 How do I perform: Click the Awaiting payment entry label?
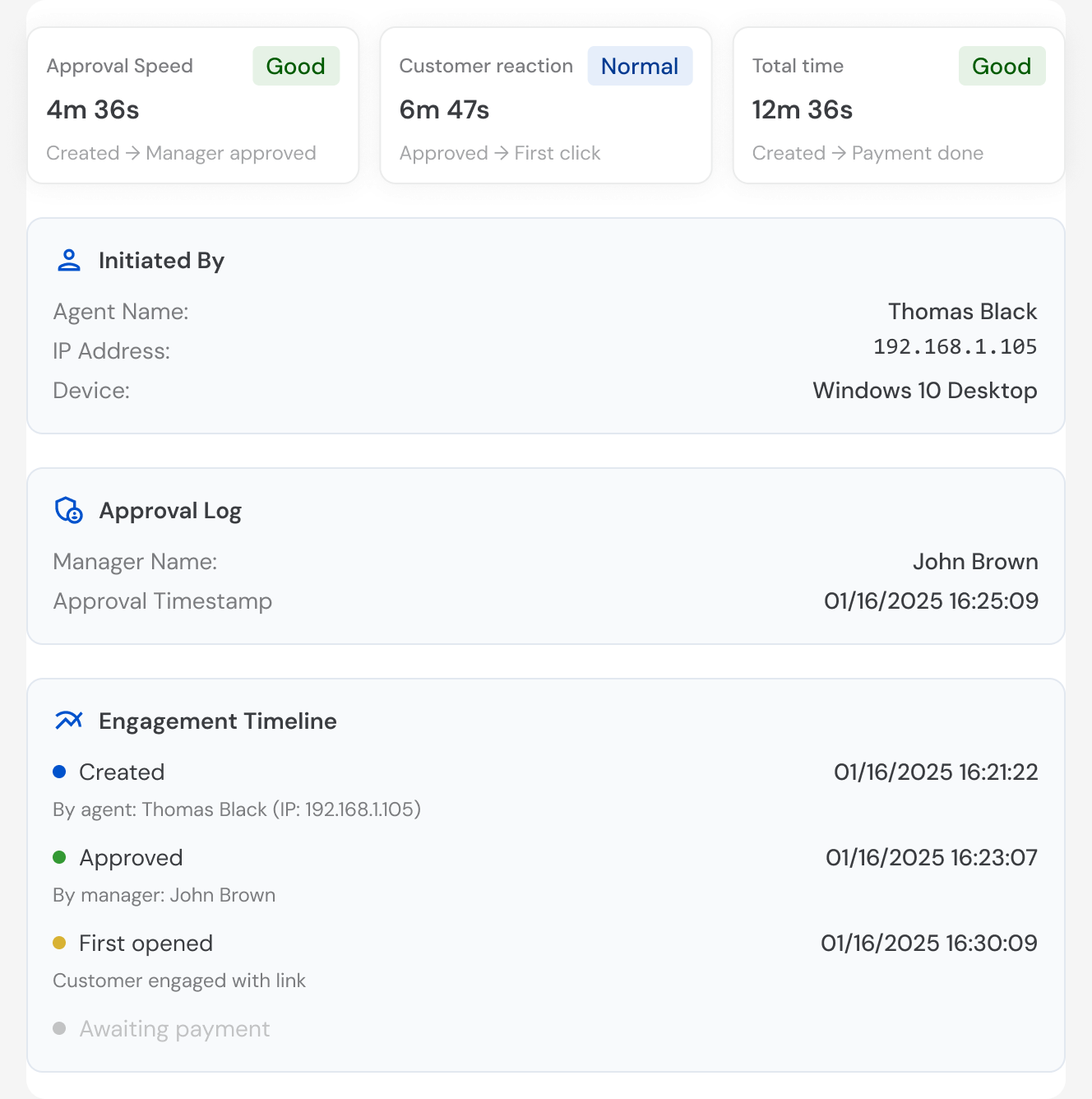[174, 1029]
